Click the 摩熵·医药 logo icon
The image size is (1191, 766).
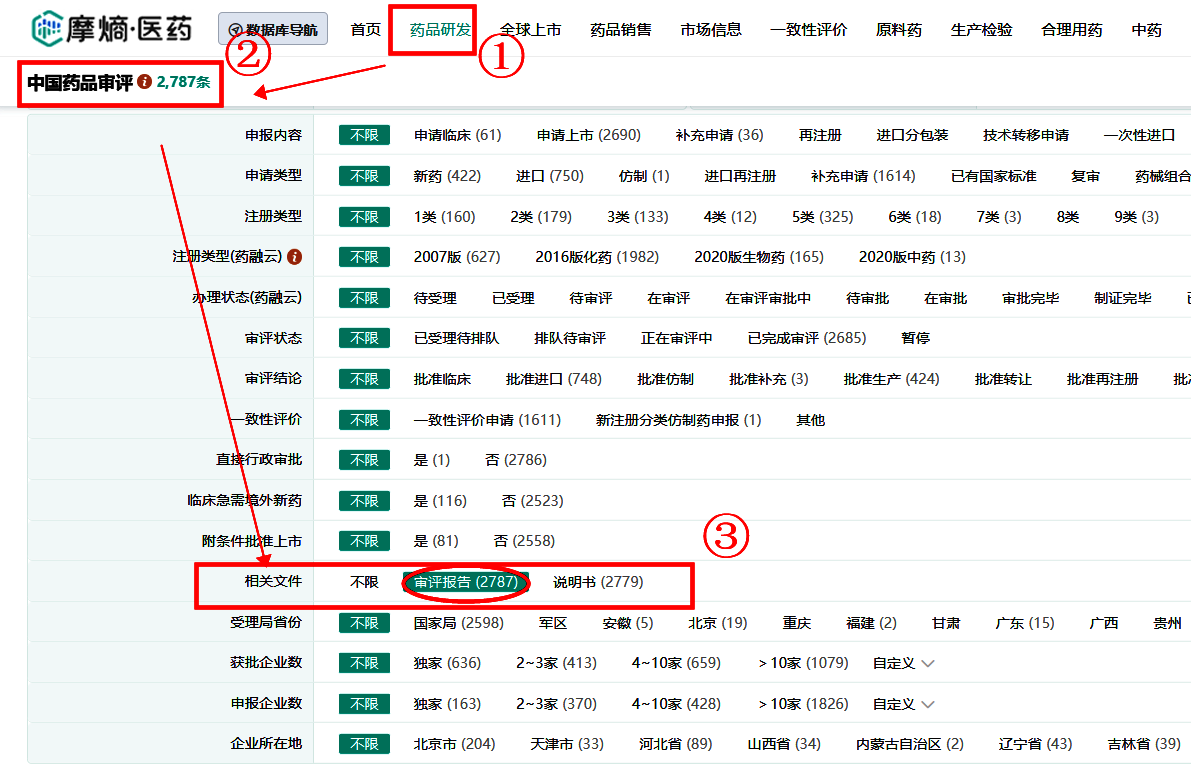(47, 29)
